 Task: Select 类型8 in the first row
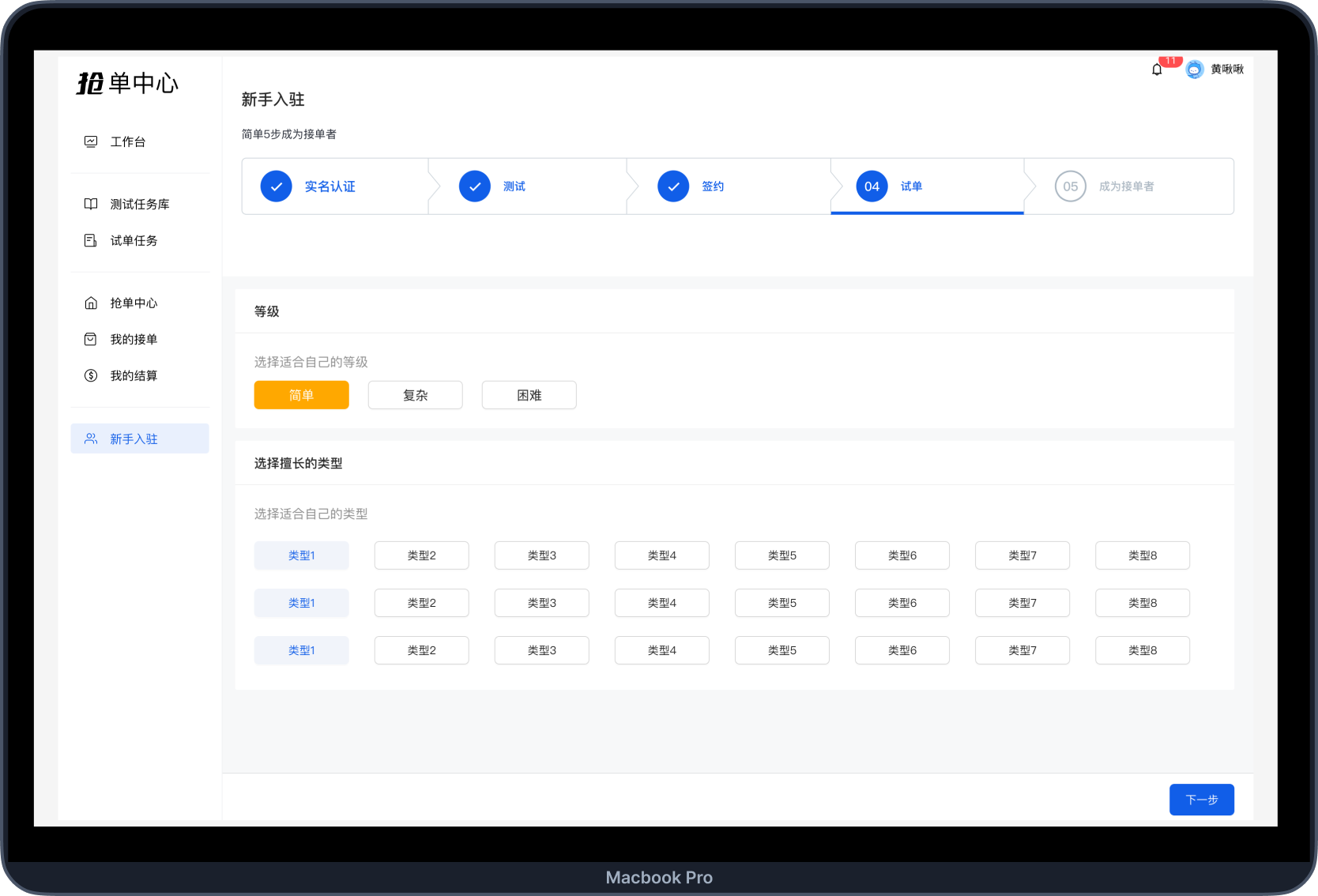(x=1142, y=555)
